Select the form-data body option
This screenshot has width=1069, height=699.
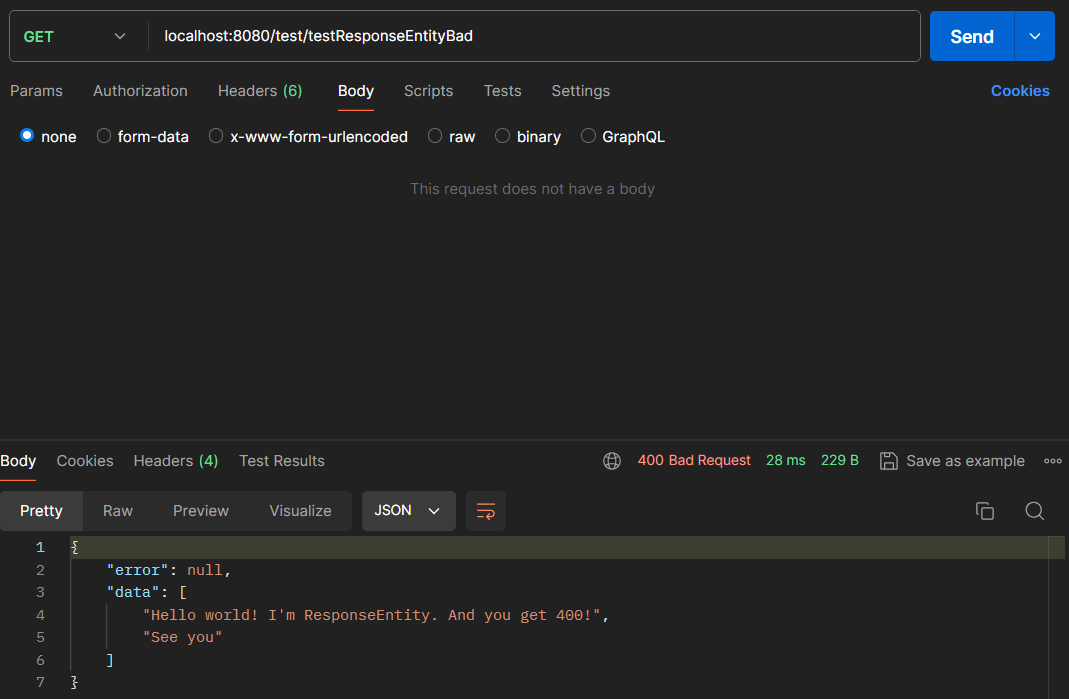[104, 136]
